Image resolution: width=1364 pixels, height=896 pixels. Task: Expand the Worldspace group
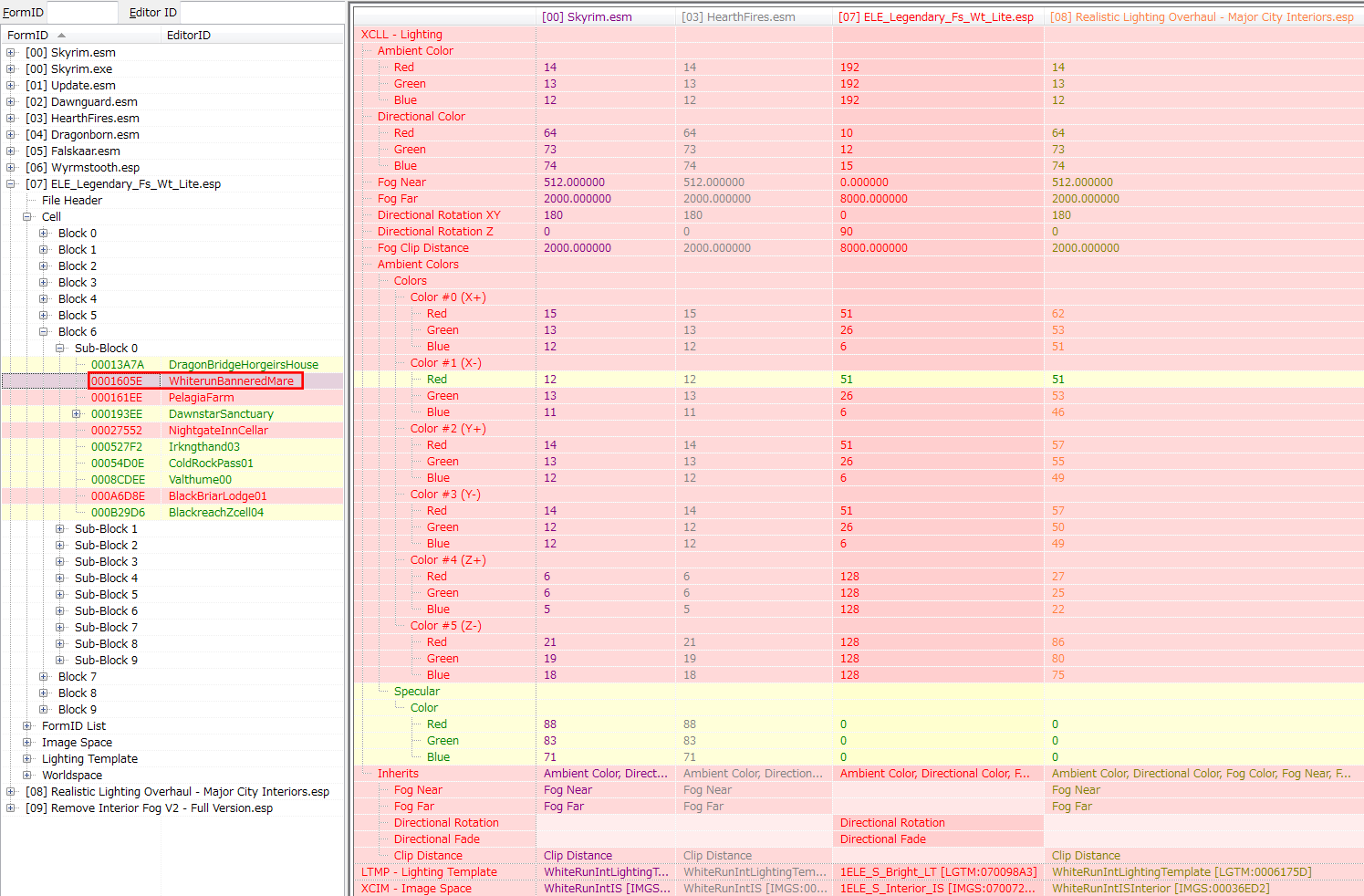click(27, 776)
